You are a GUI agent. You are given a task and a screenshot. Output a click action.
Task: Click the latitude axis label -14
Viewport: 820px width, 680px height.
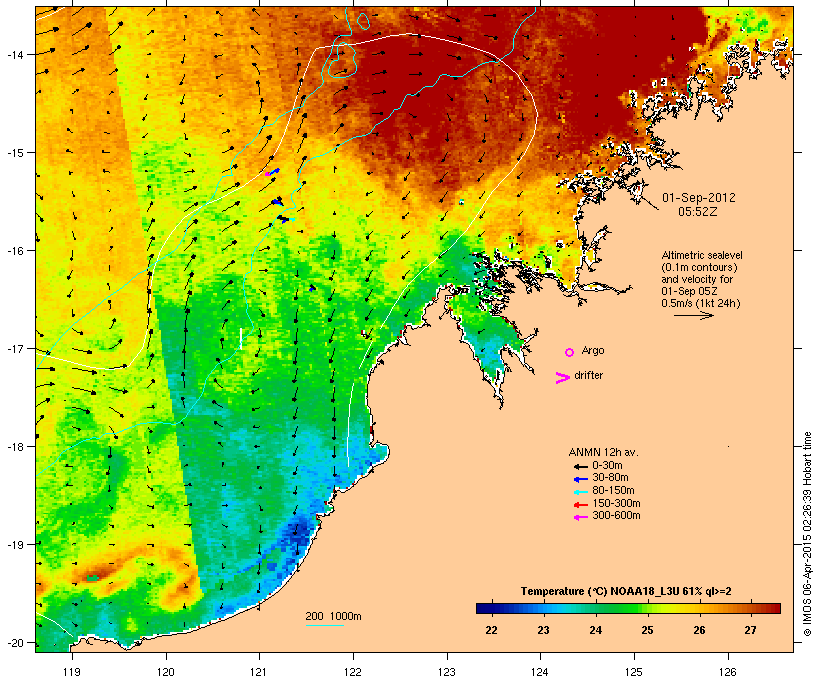pos(14,54)
